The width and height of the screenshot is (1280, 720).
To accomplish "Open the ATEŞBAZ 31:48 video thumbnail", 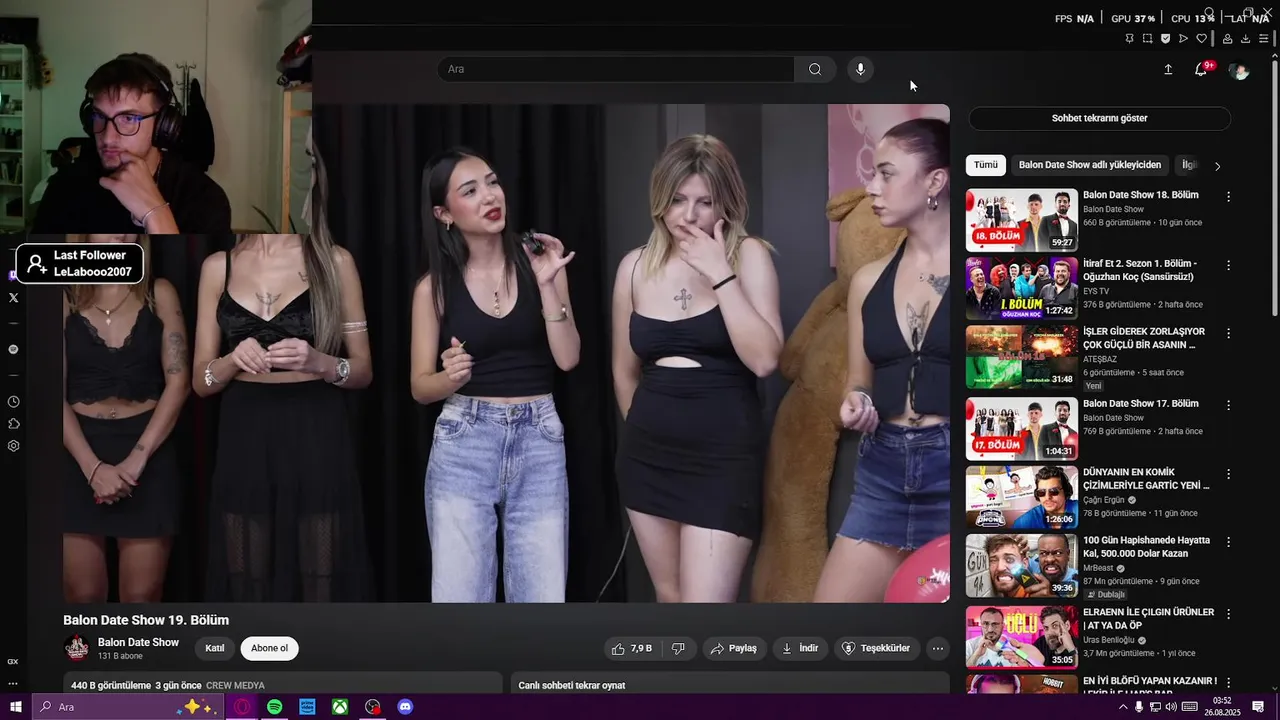I will [x=1021, y=357].
